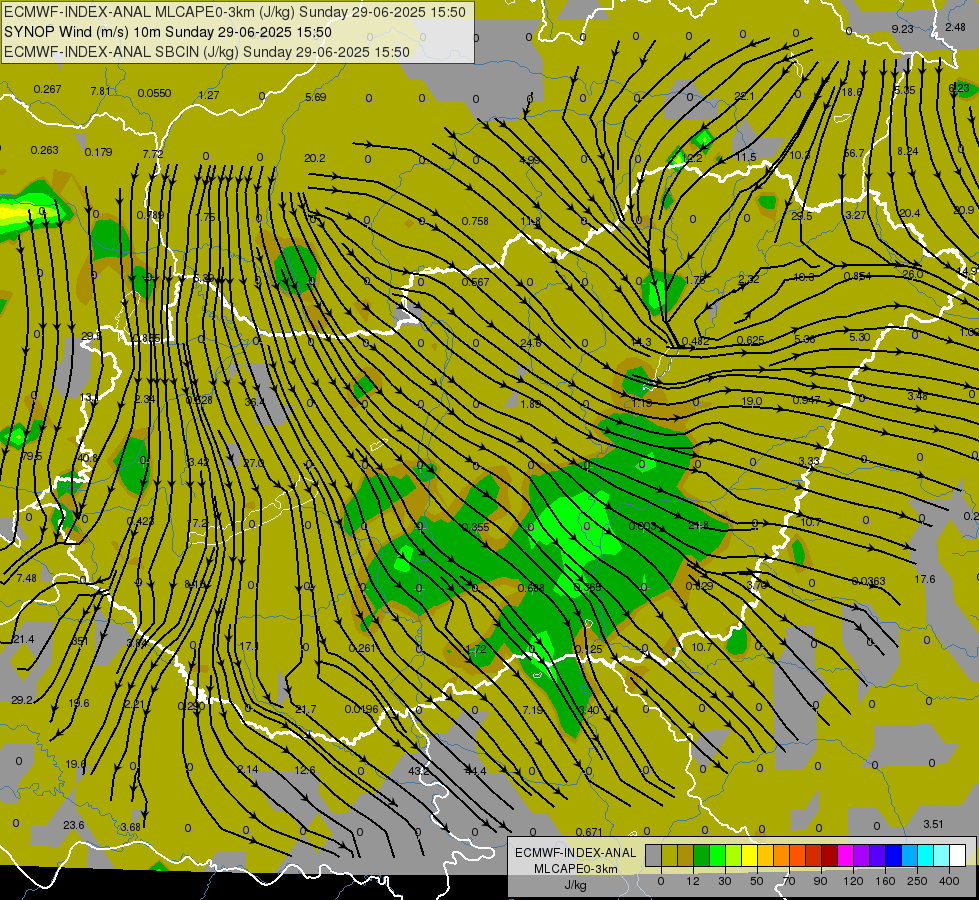The image size is (979, 900).
Task: Click the MLCAPE0-3km title line at top
Action: coord(235,12)
